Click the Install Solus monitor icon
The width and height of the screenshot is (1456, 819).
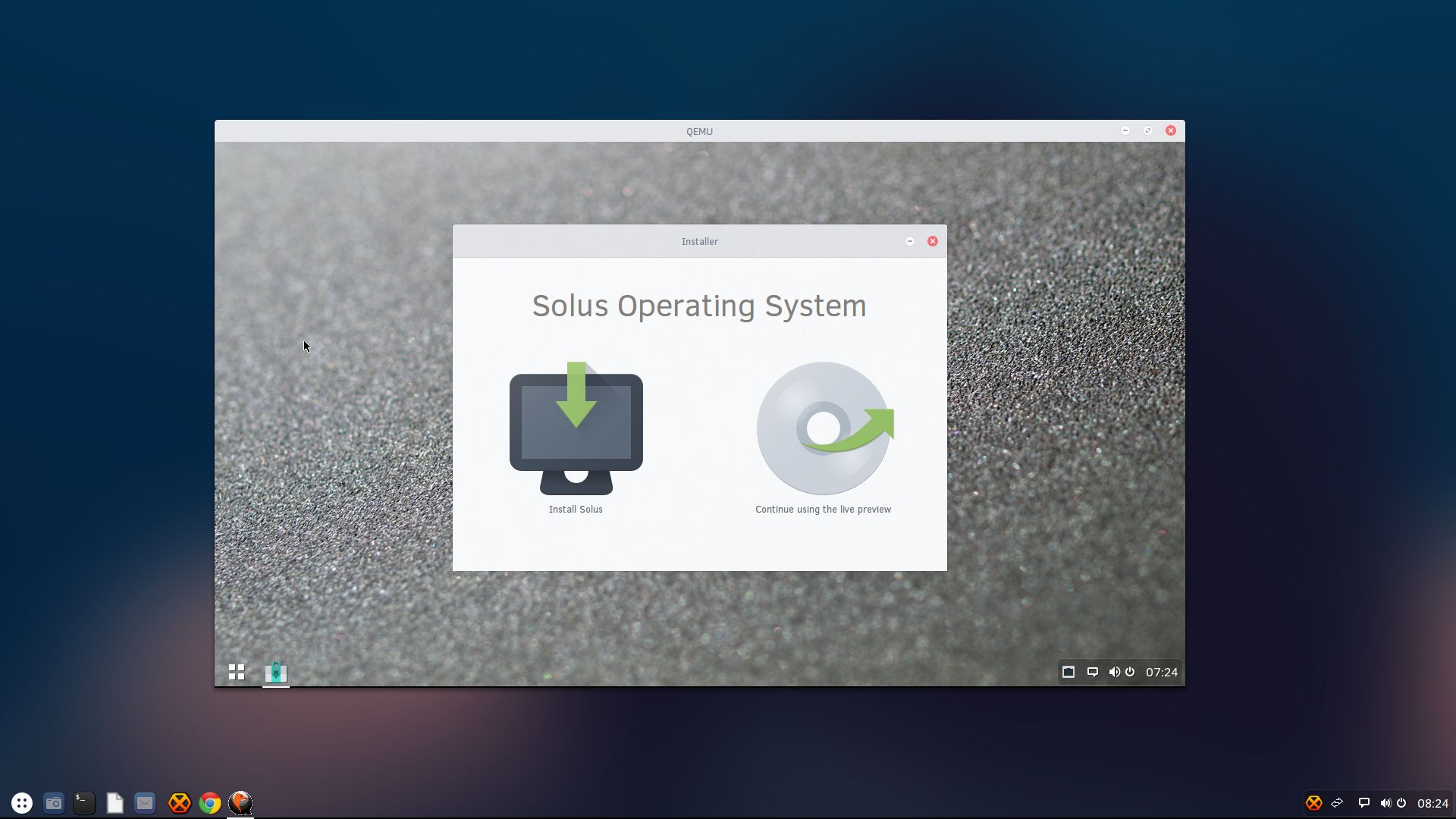(576, 428)
